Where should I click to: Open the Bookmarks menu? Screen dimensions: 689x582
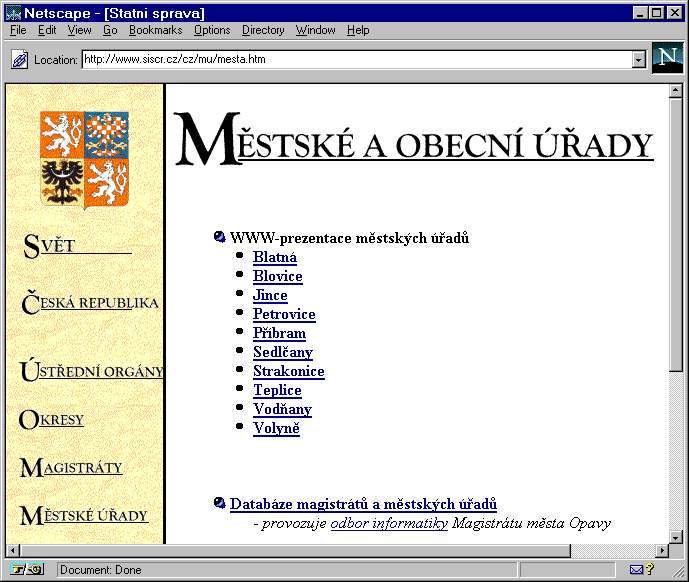tap(155, 30)
